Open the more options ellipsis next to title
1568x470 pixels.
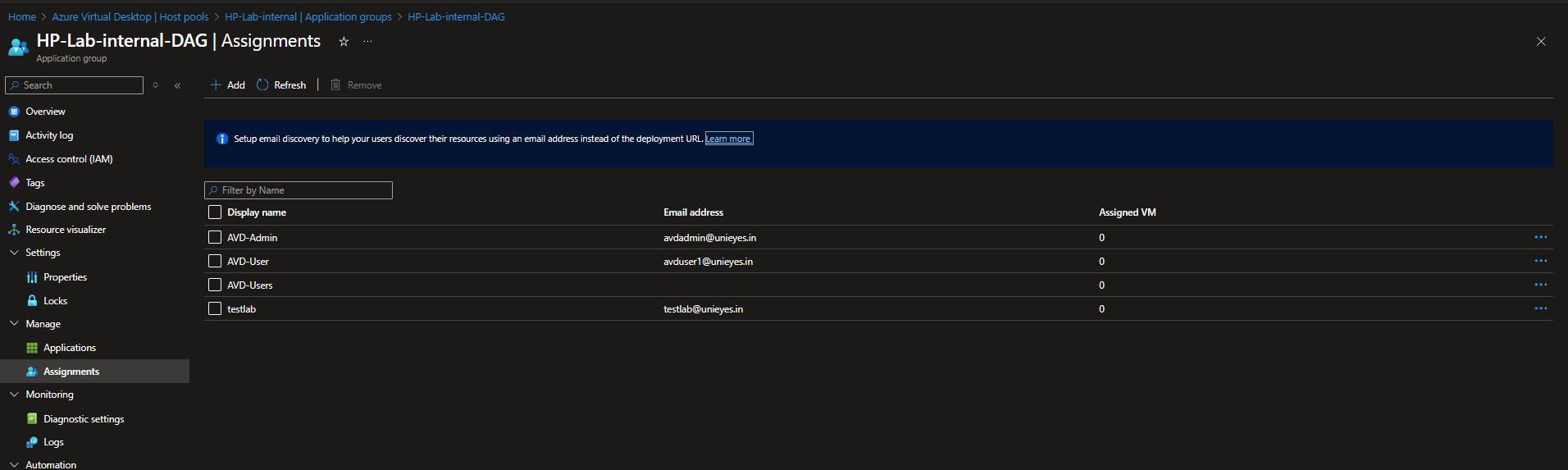click(x=367, y=42)
